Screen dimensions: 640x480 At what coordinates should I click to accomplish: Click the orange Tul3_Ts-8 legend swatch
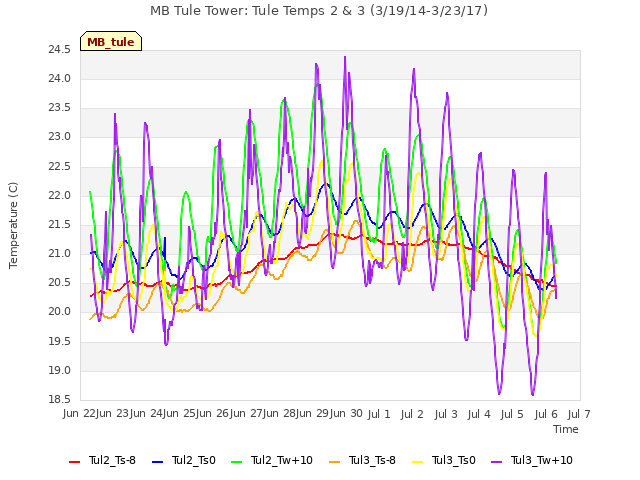click(x=334, y=461)
